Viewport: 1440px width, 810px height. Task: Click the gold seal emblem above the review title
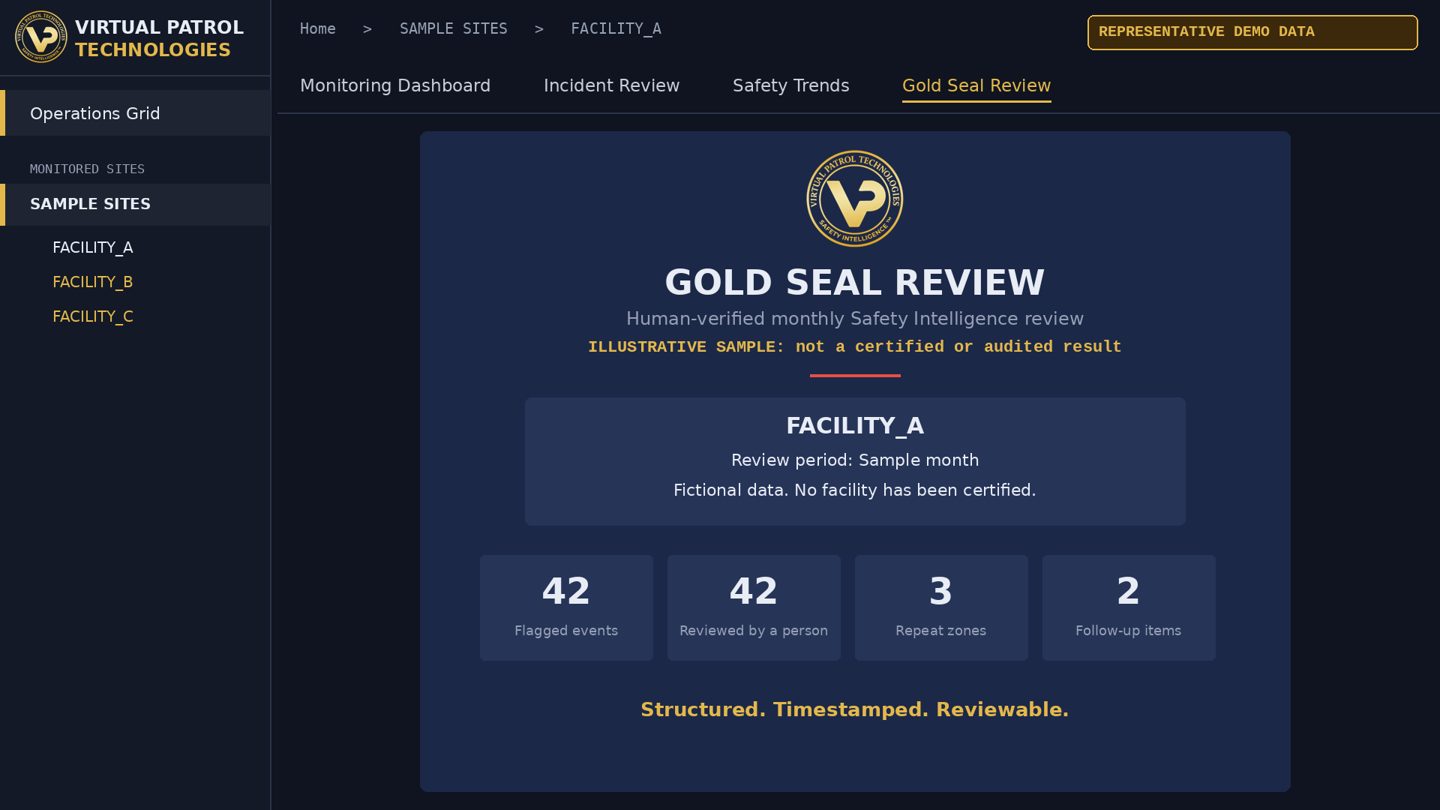click(x=855, y=199)
